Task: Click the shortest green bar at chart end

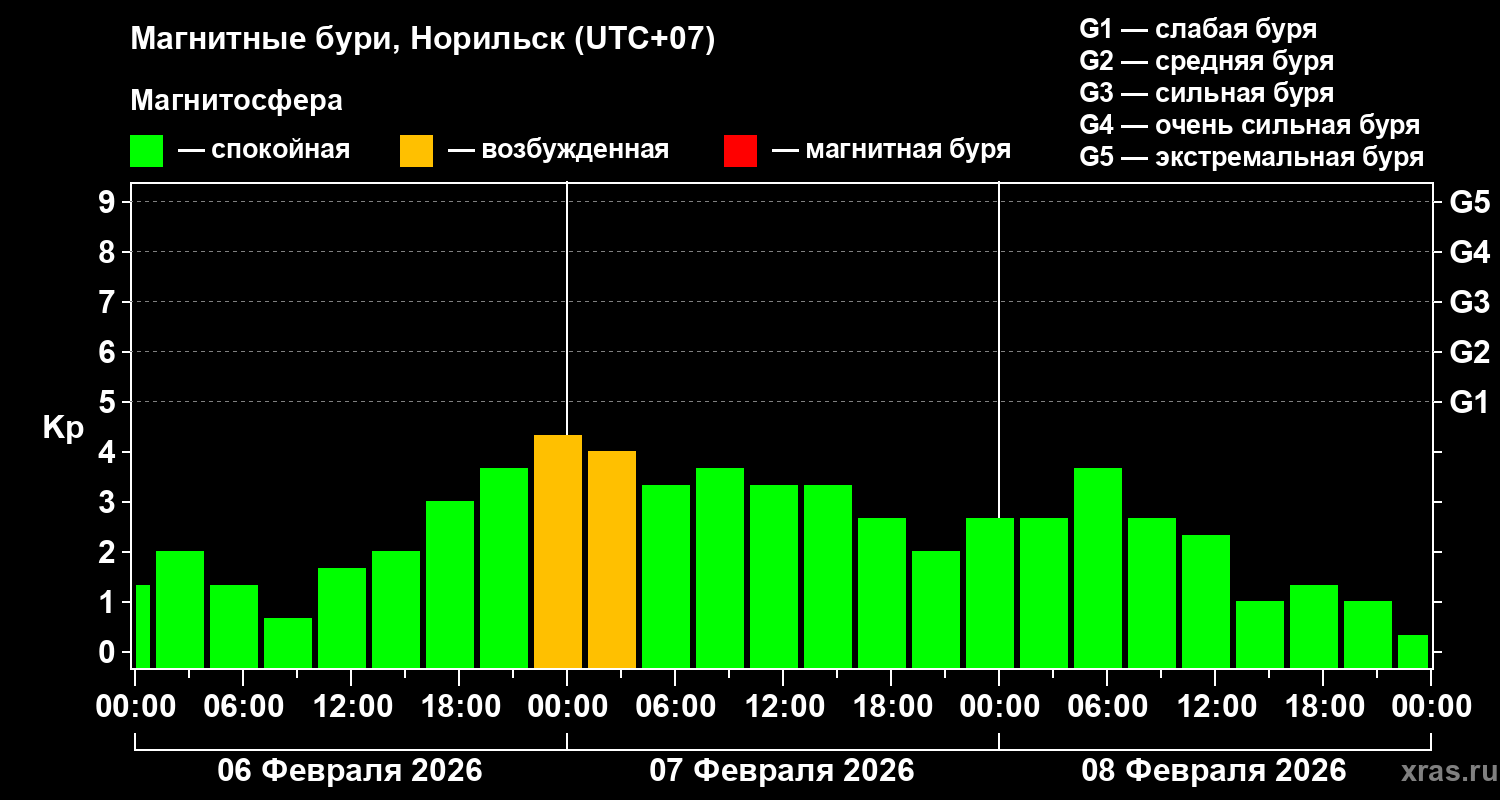Action: [1413, 651]
